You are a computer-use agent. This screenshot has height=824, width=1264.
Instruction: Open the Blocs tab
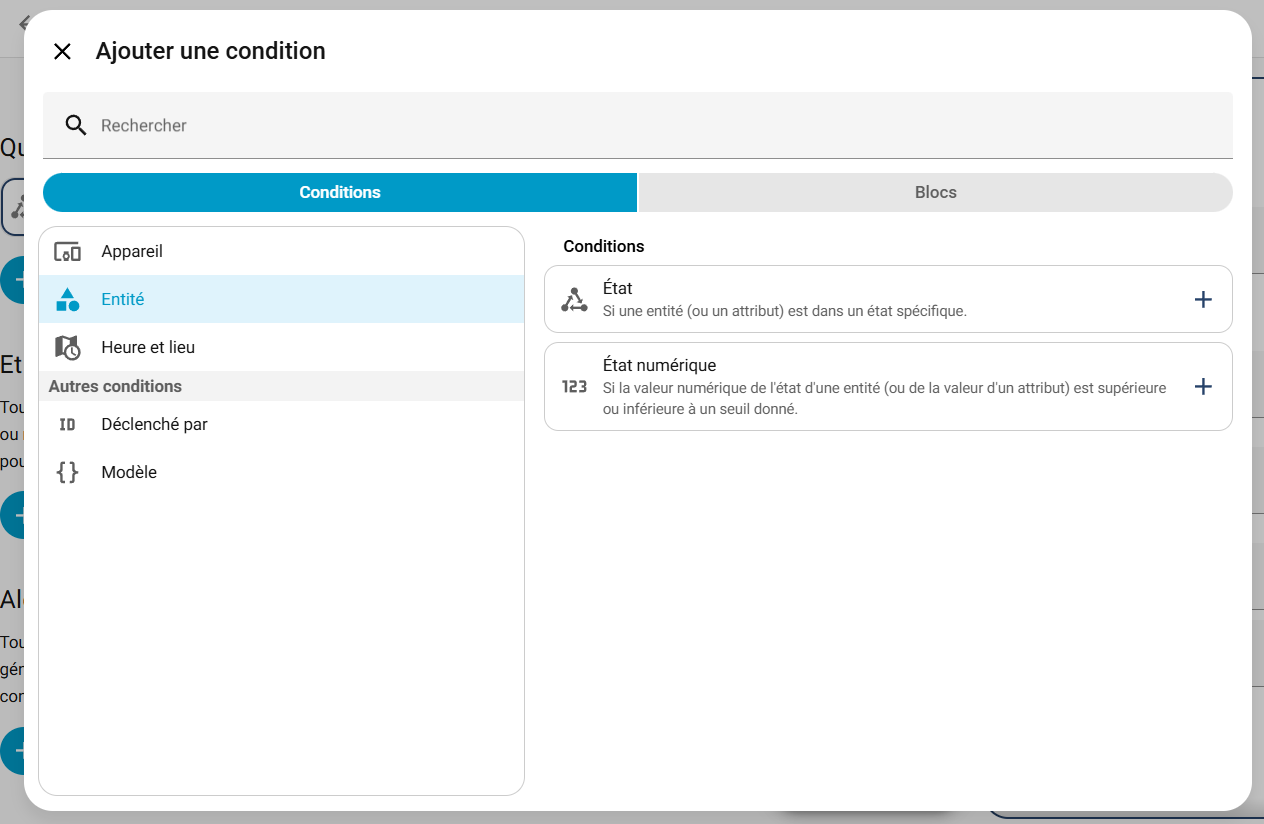pos(935,192)
